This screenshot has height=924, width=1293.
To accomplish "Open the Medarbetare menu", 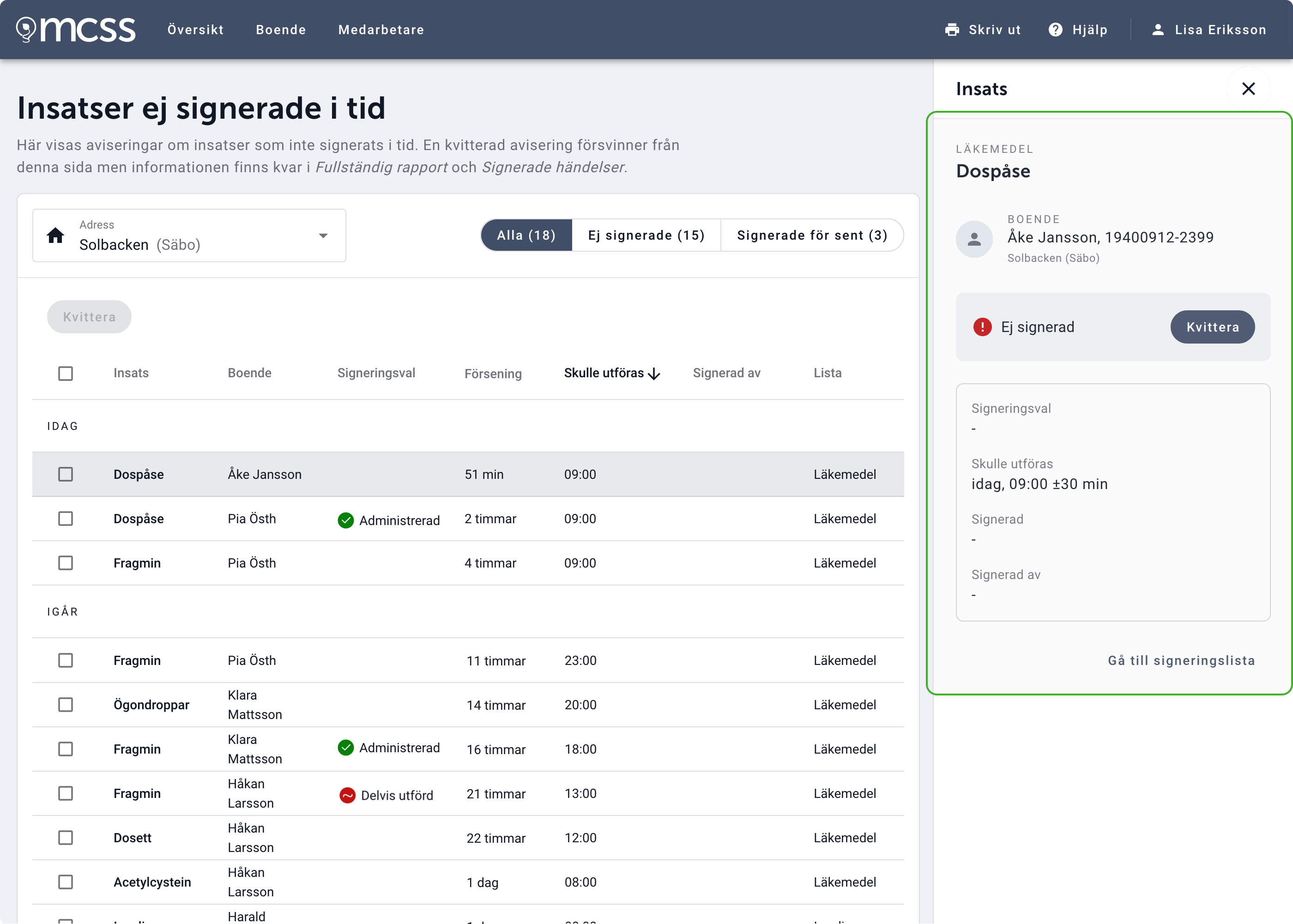I will coord(381,30).
